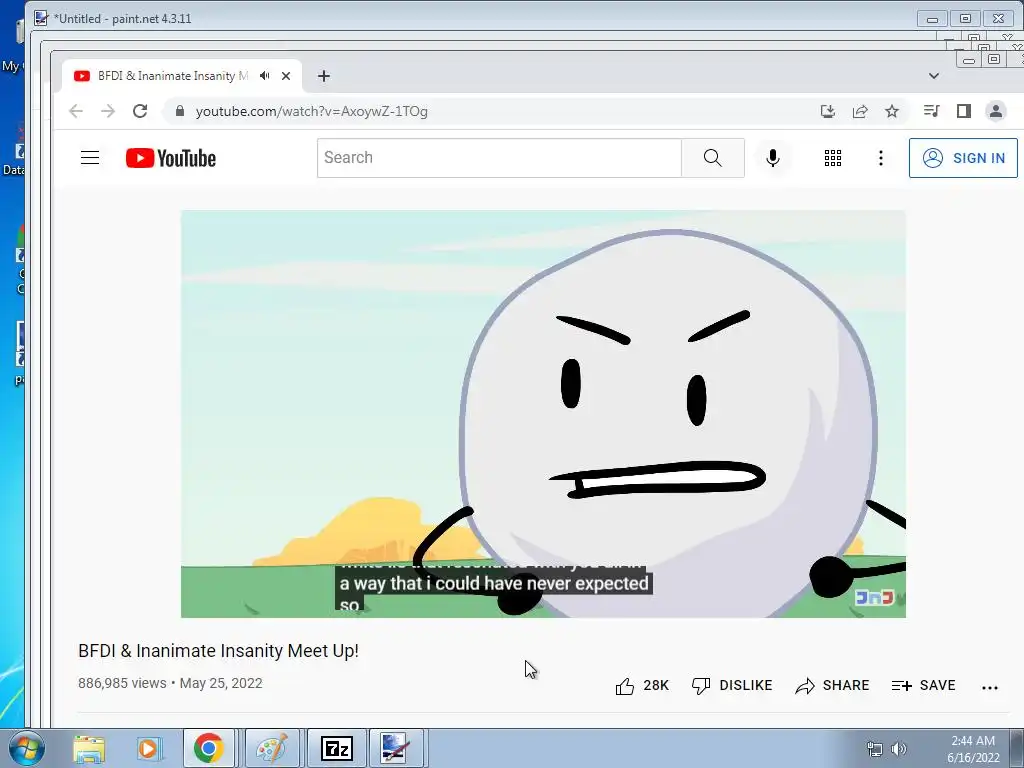
Task: Click the network tray icon
Action: [874, 749]
